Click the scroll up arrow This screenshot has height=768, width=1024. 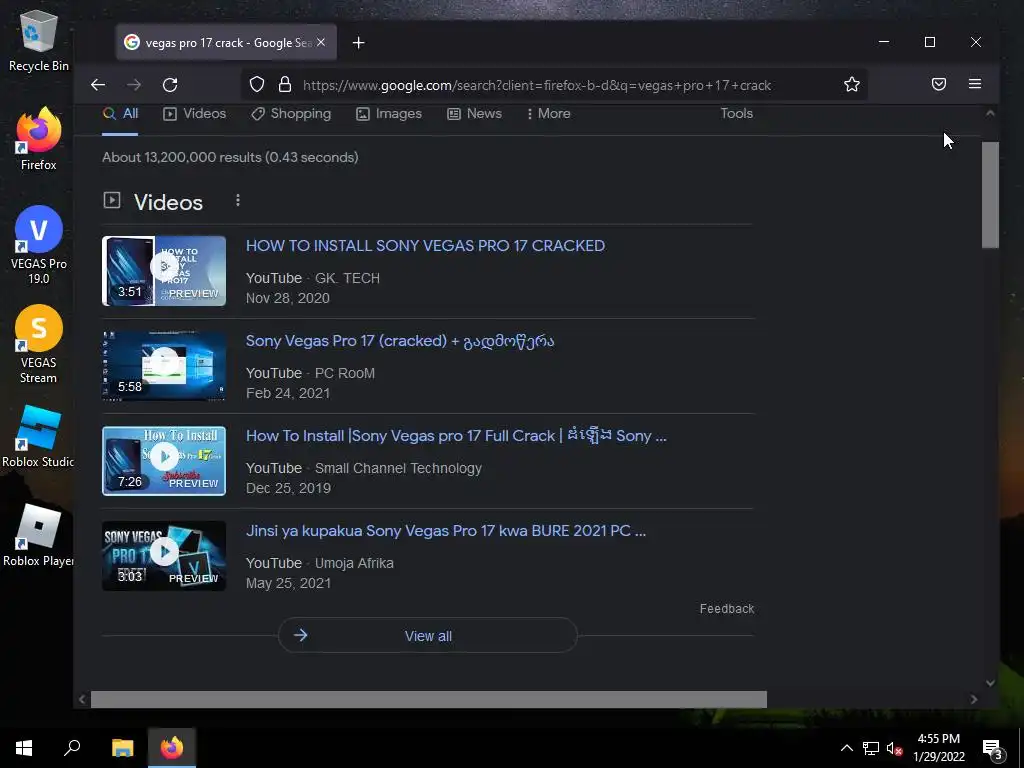click(990, 113)
